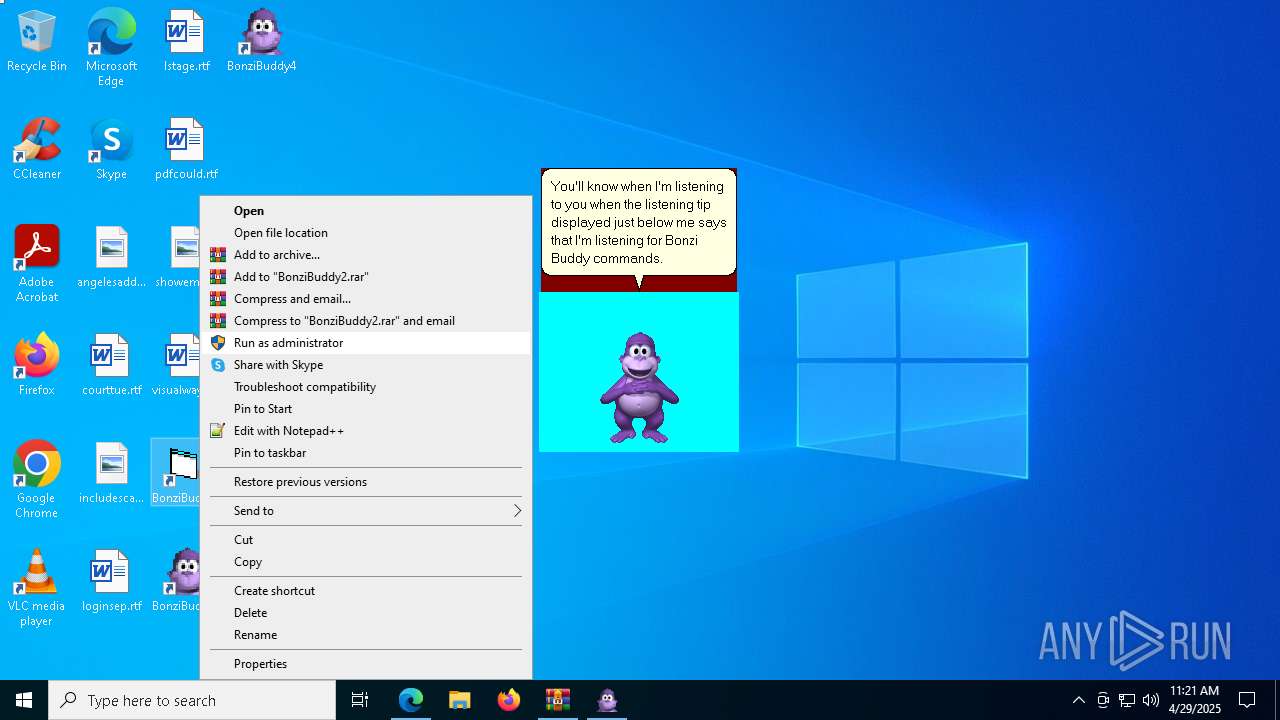
Task: Open the CCleaner desktop shortcut
Action: coord(37,150)
